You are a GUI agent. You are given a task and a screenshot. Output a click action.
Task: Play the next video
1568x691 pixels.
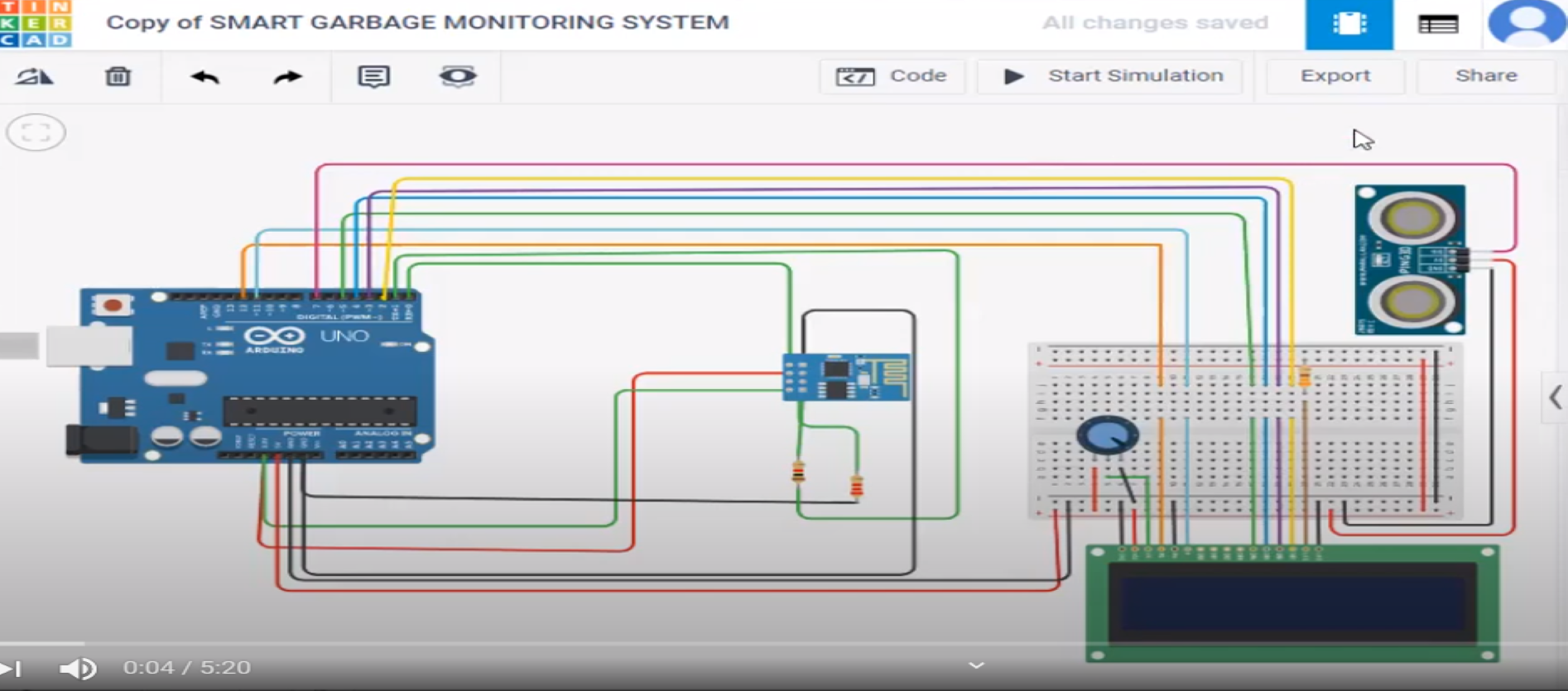[12, 668]
